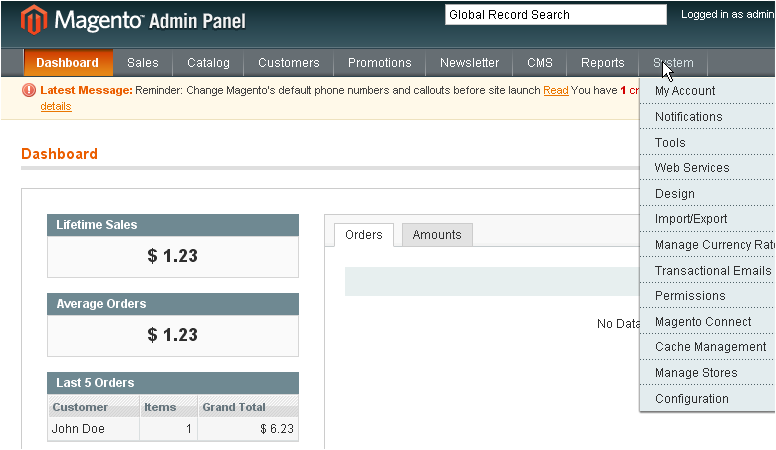Open the Dashboard menu
The image size is (776, 450).
[68, 63]
